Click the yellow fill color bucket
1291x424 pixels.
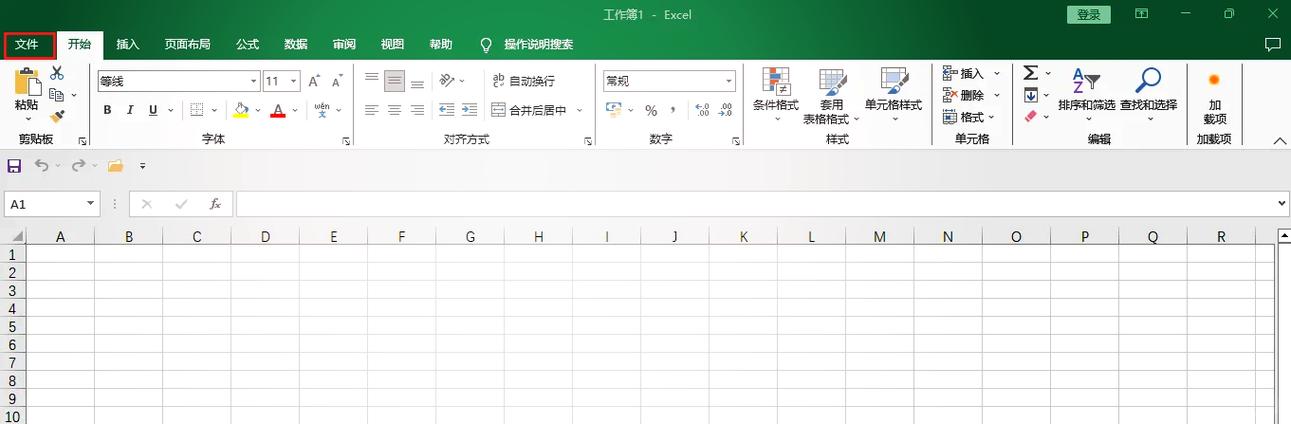pyautogui.click(x=240, y=110)
